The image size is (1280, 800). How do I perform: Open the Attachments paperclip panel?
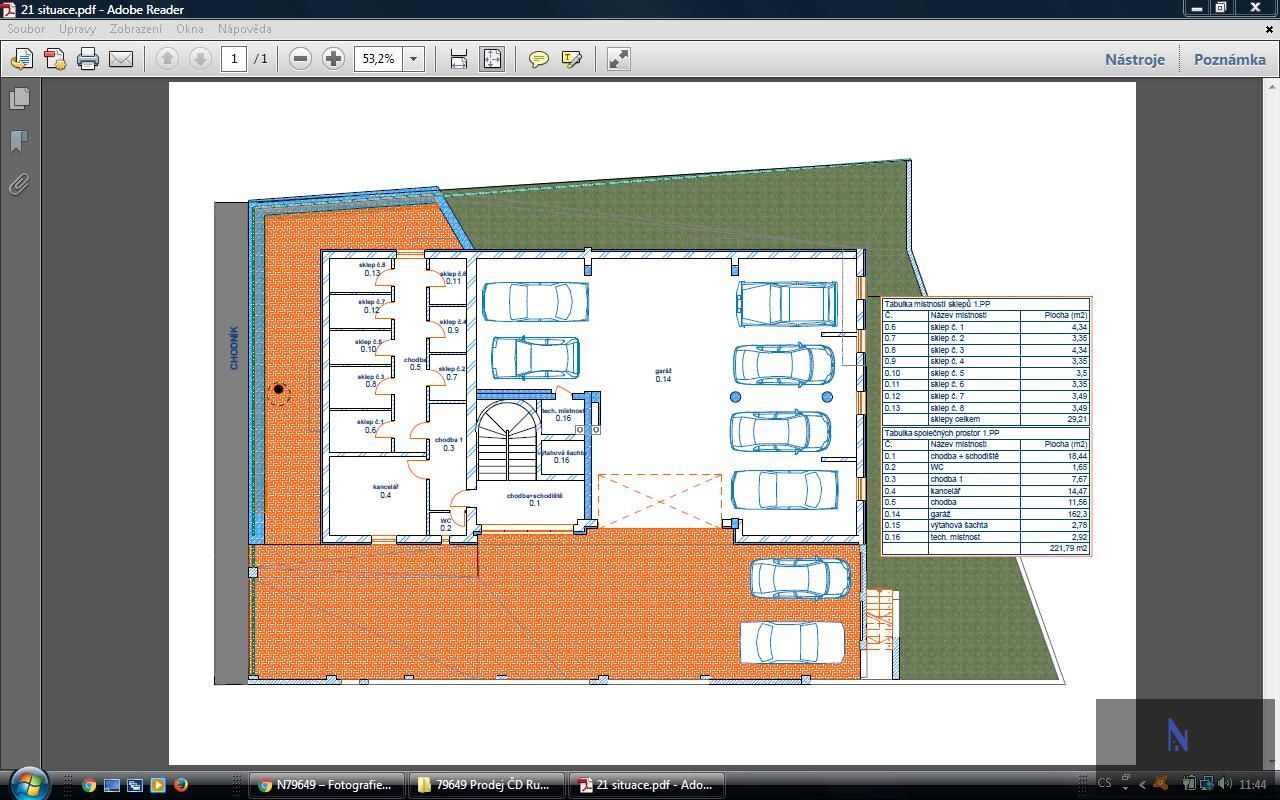pyautogui.click(x=19, y=184)
